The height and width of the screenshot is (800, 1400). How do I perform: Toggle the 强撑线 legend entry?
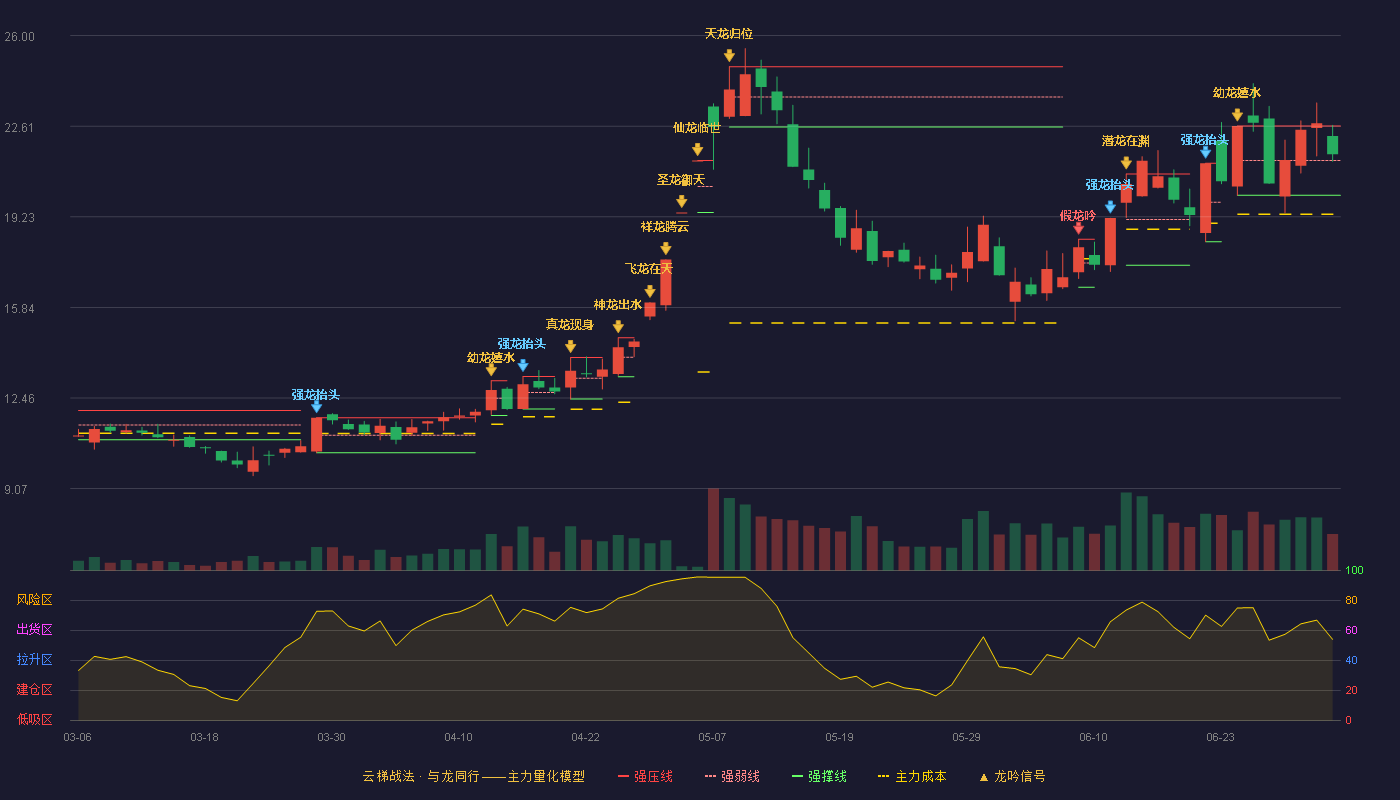pos(819,776)
